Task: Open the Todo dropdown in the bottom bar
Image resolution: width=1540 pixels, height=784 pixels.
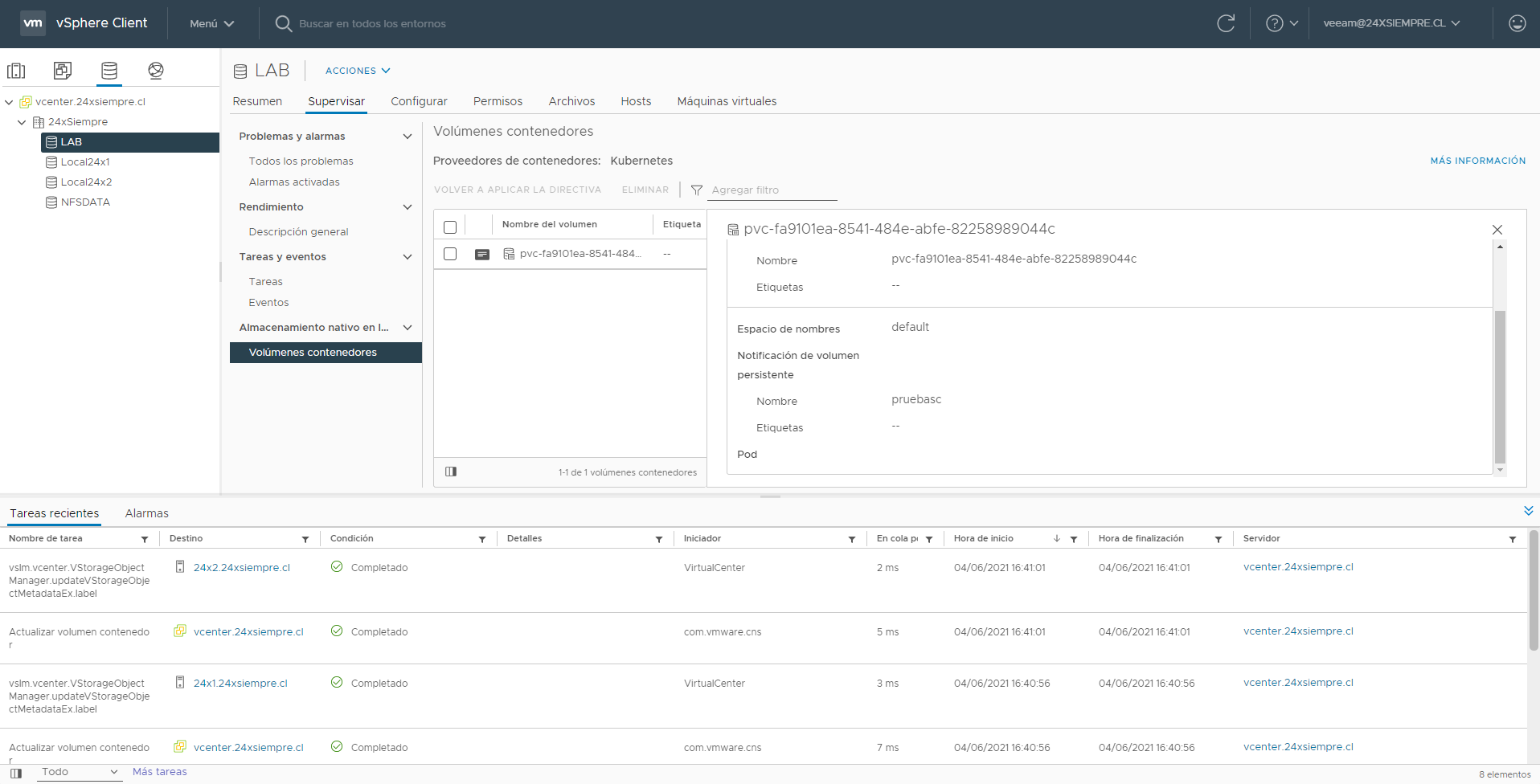Action: click(78, 771)
